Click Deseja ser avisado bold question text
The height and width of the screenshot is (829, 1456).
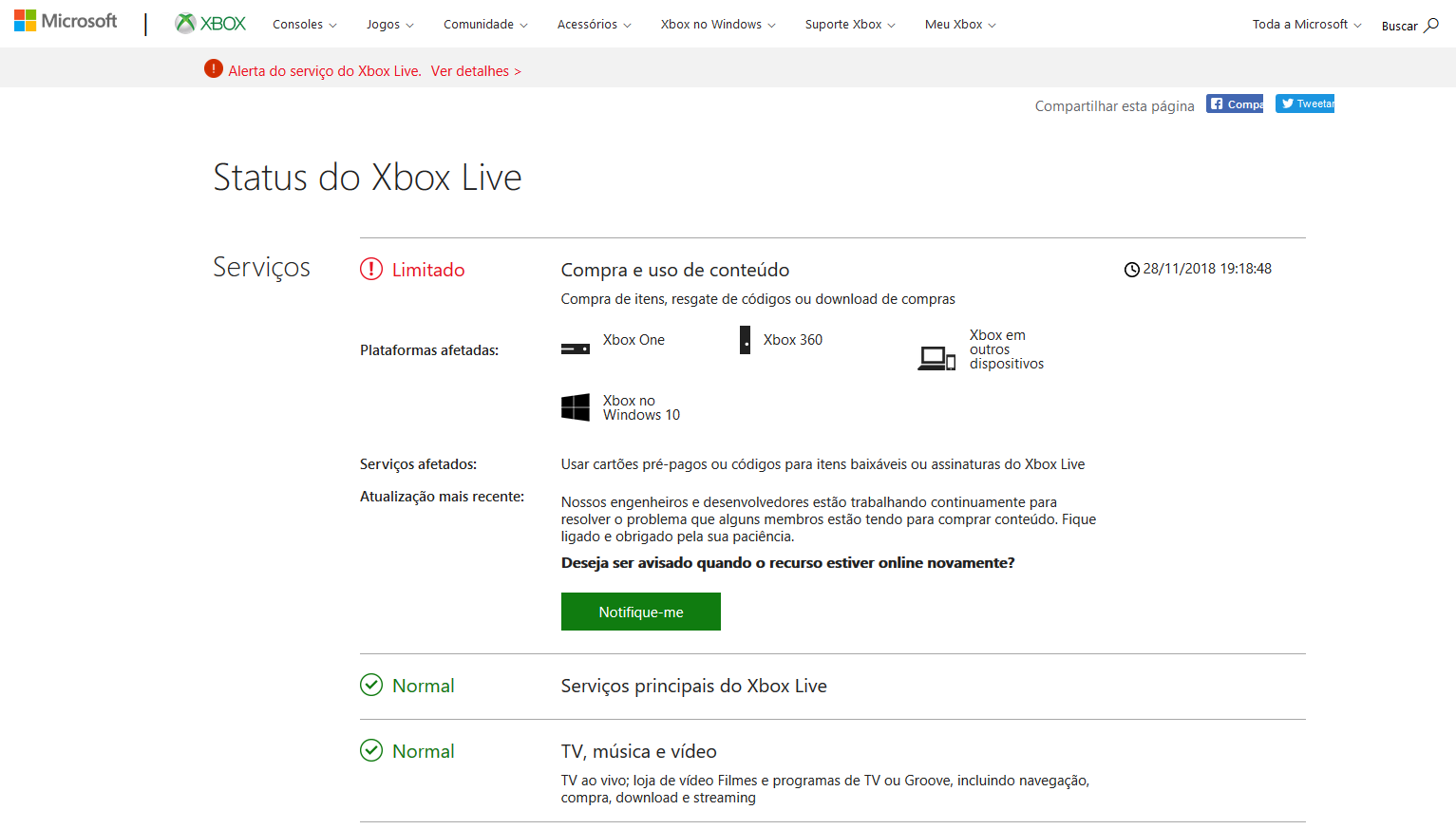click(787, 563)
